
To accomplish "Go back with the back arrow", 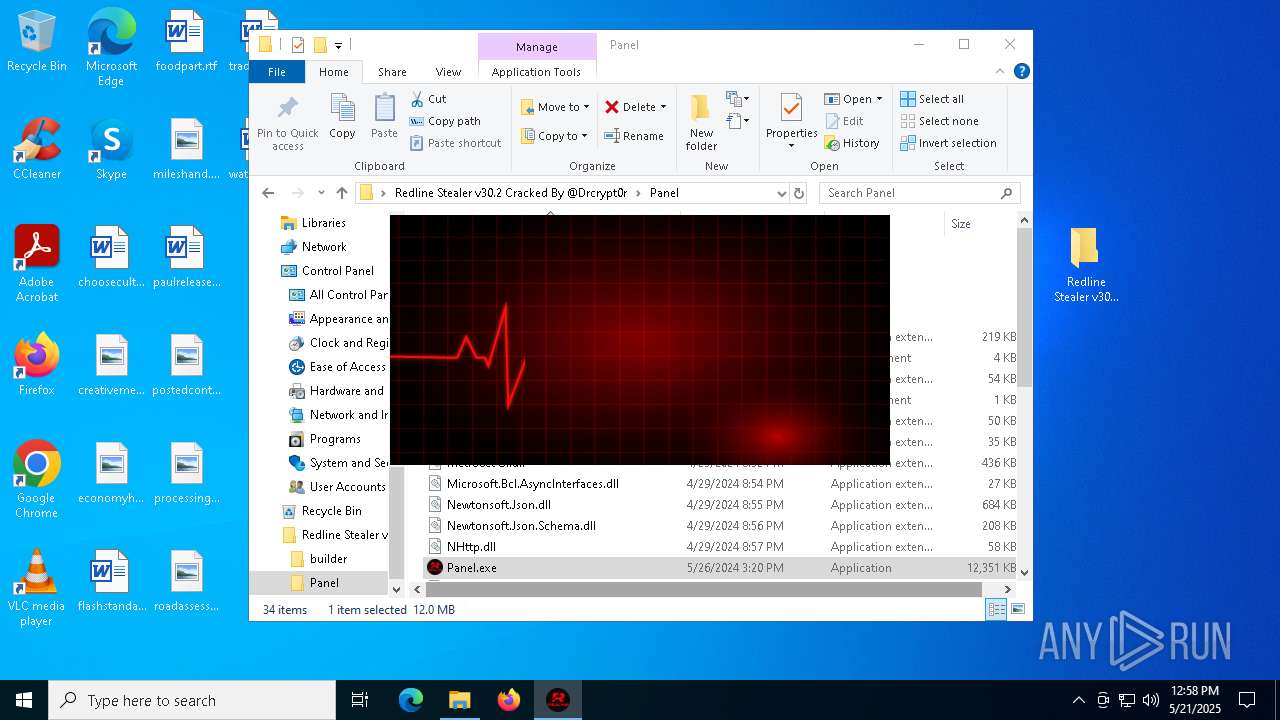I will (267, 193).
